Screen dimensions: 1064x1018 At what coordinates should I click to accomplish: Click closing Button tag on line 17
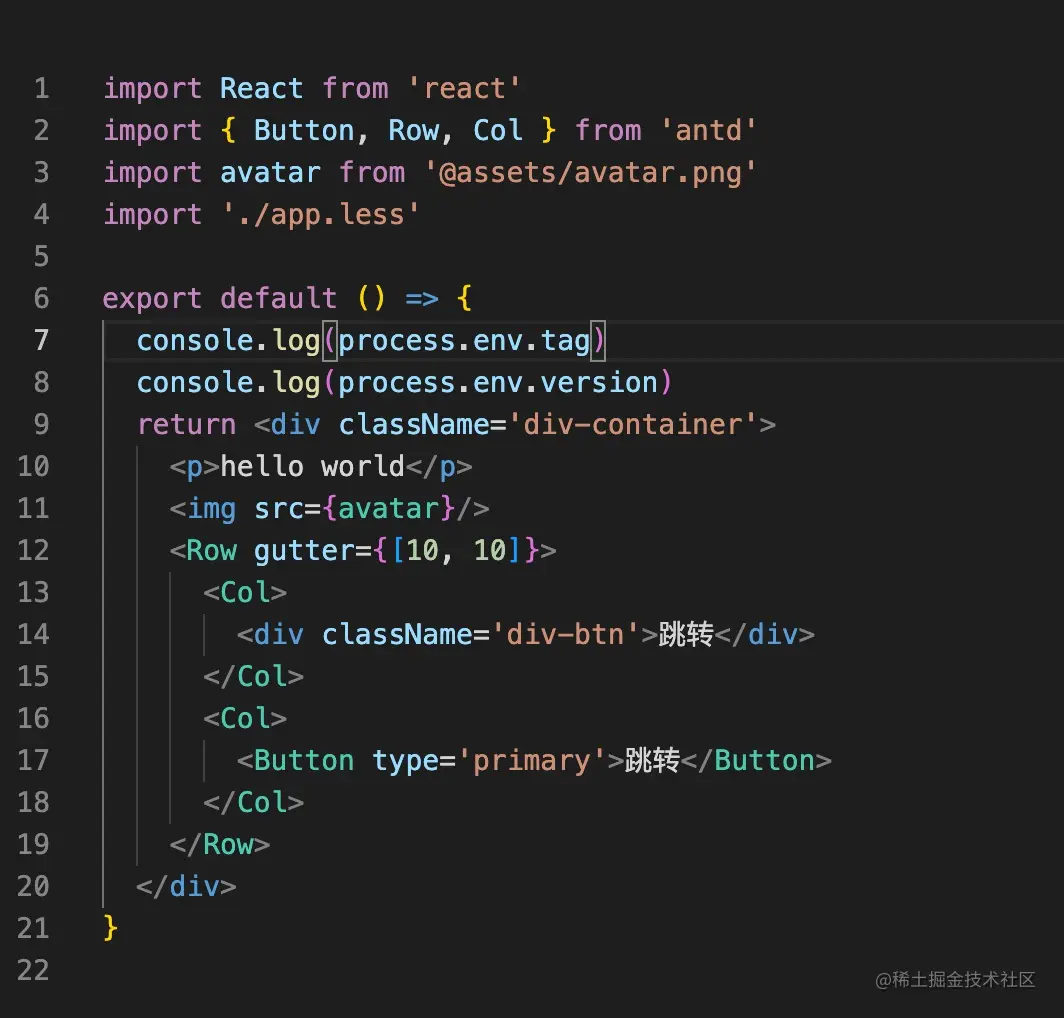[756, 761]
